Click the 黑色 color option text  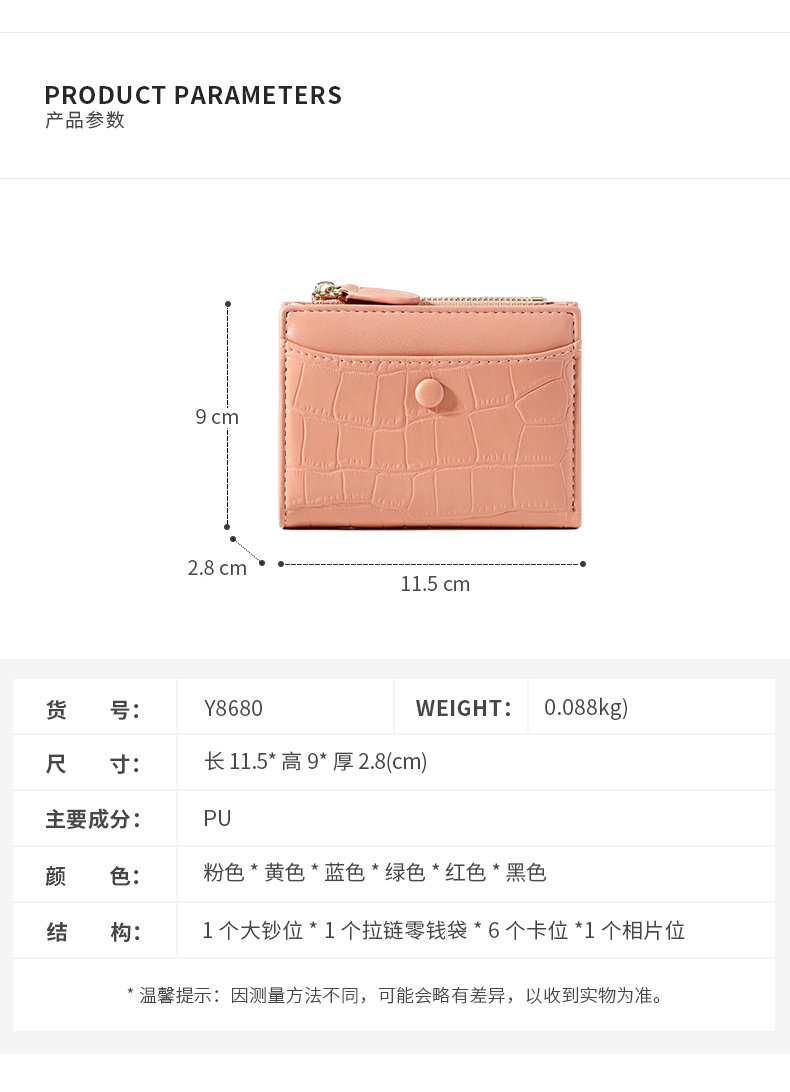point(526,872)
